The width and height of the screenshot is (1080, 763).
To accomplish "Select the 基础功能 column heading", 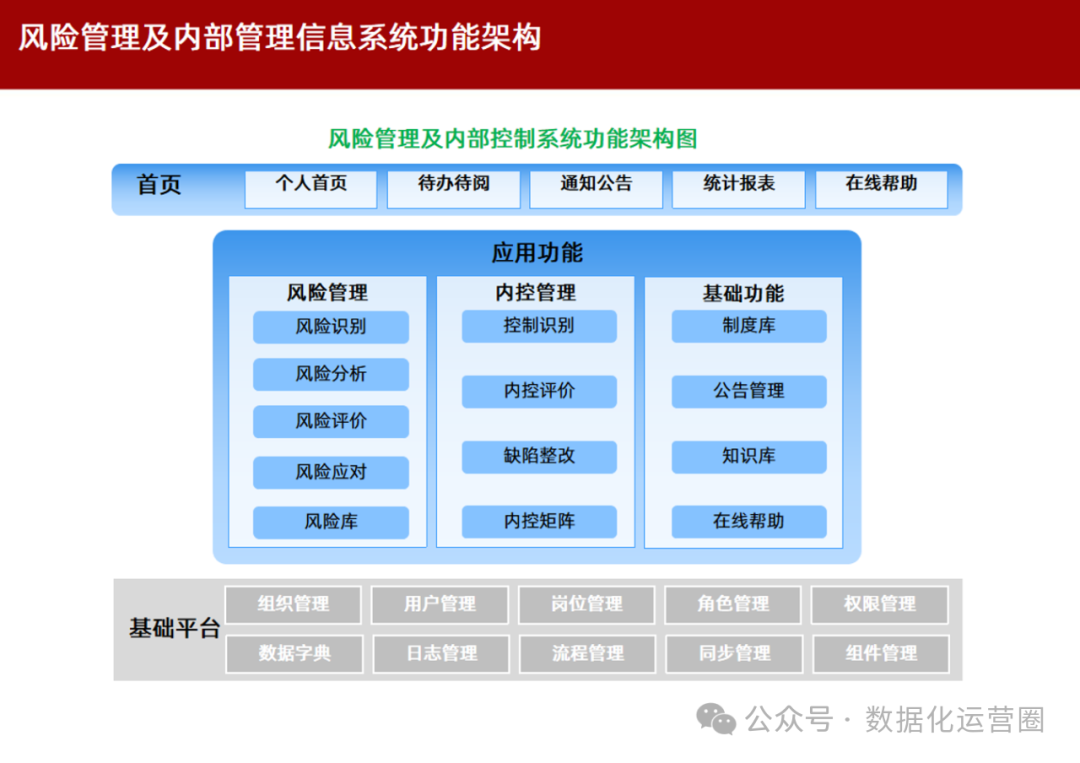I will [743, 293].
